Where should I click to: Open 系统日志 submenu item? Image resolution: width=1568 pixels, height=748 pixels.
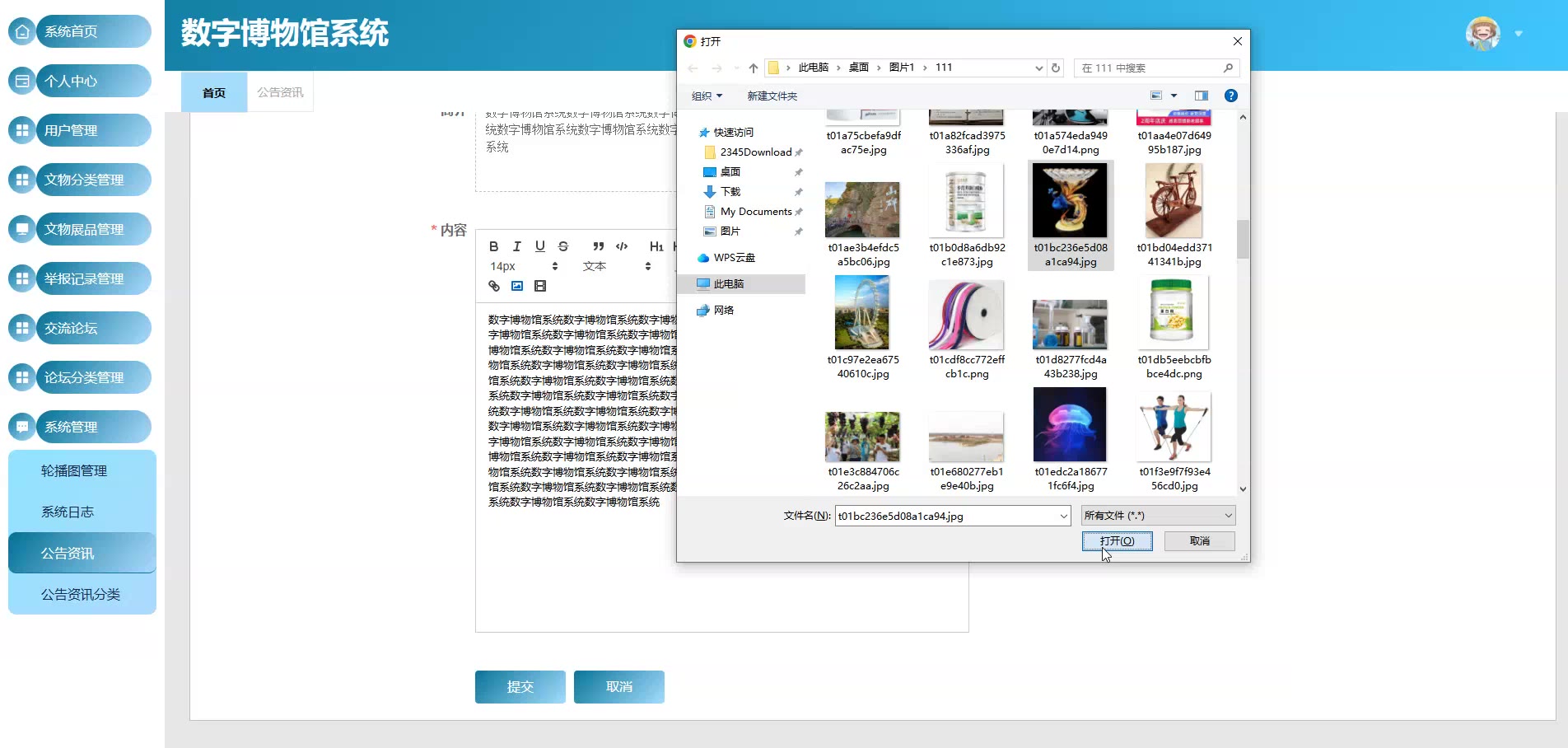(x=82, y=512)
